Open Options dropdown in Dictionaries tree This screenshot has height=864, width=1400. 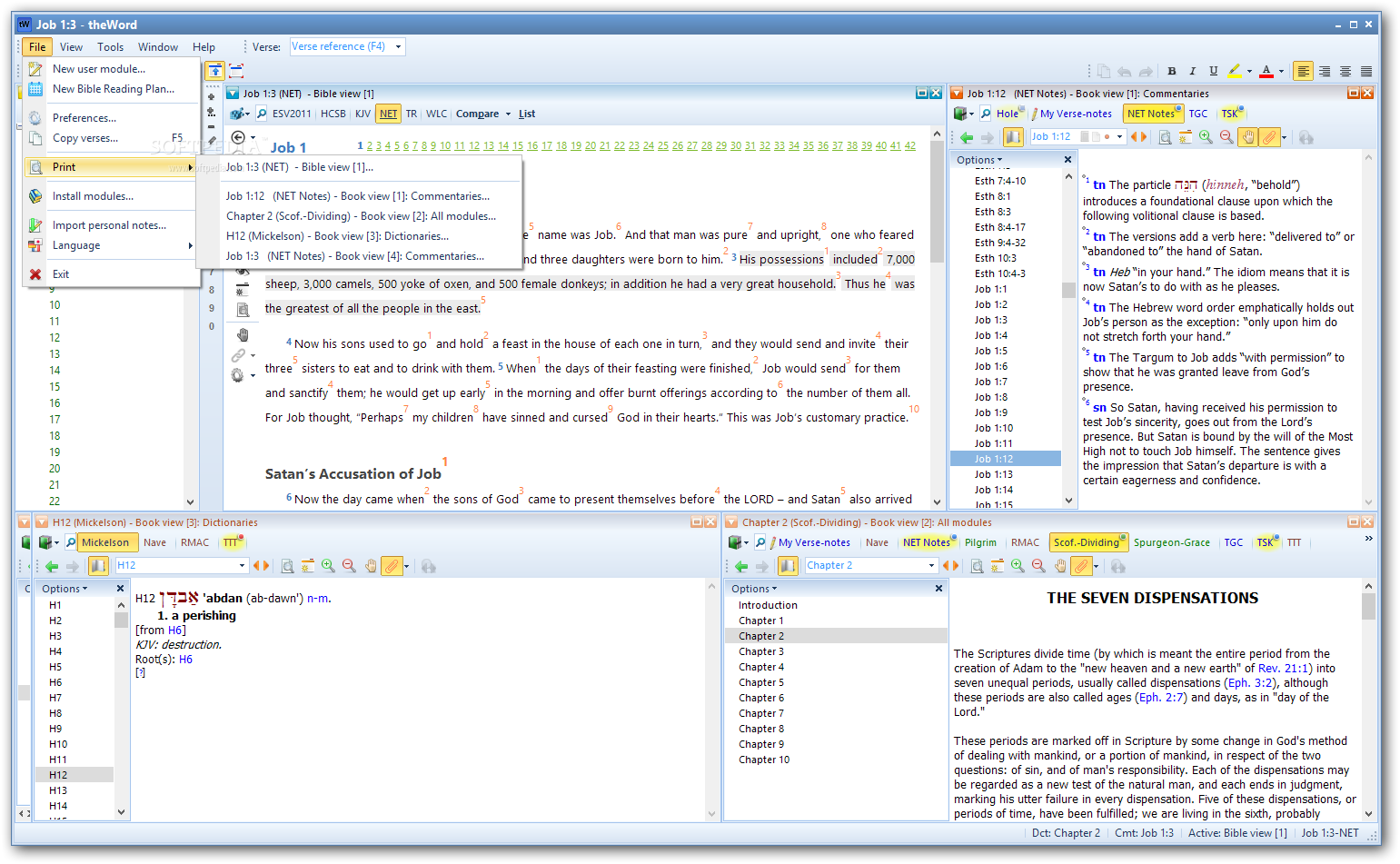[65, 589]
